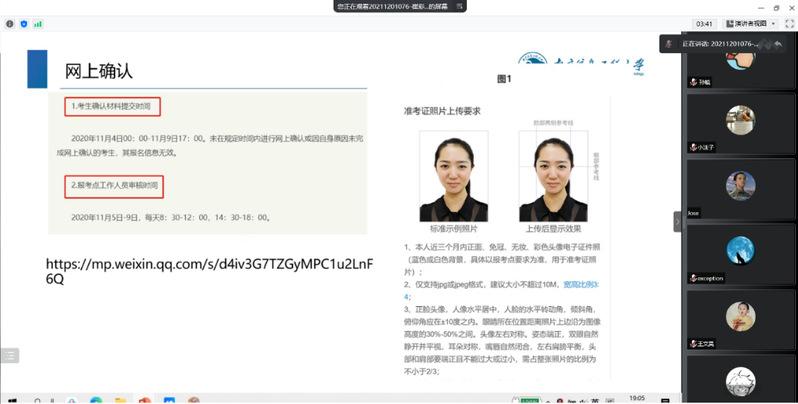
Task: Click the 03:41 meeting timer
Action: pyautogui.click(x=704, y=23)
